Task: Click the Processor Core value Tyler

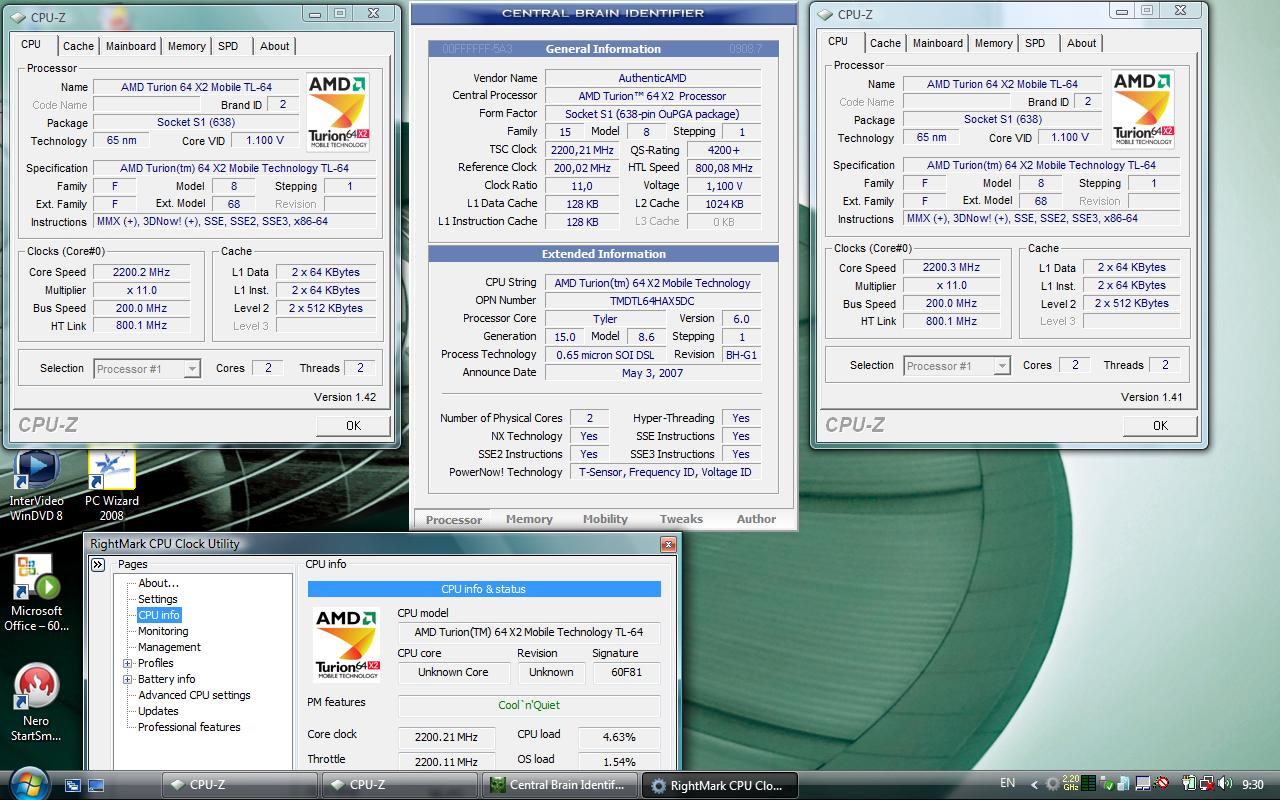Action: point(604,318)
